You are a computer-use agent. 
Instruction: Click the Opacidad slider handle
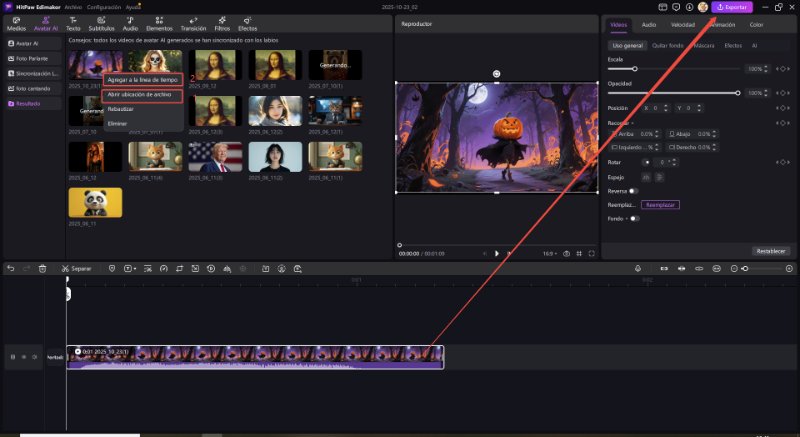tap(738, 92)
